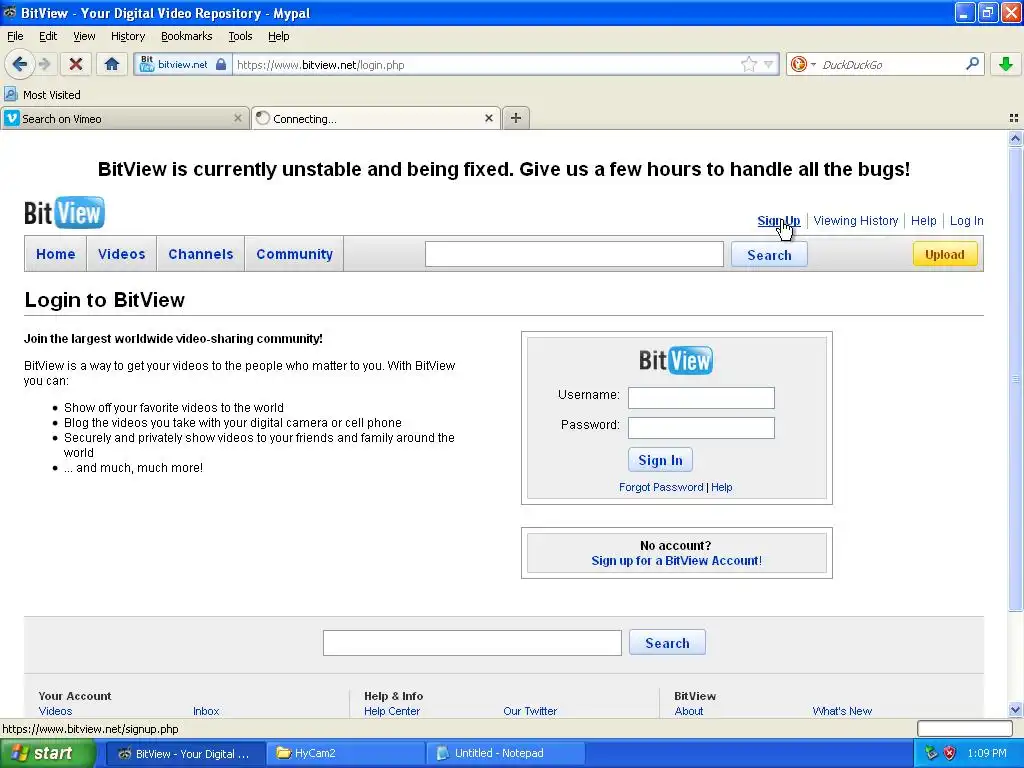Go back with the browser Back arrow
1024x768 pixels.
click(20, 64)
